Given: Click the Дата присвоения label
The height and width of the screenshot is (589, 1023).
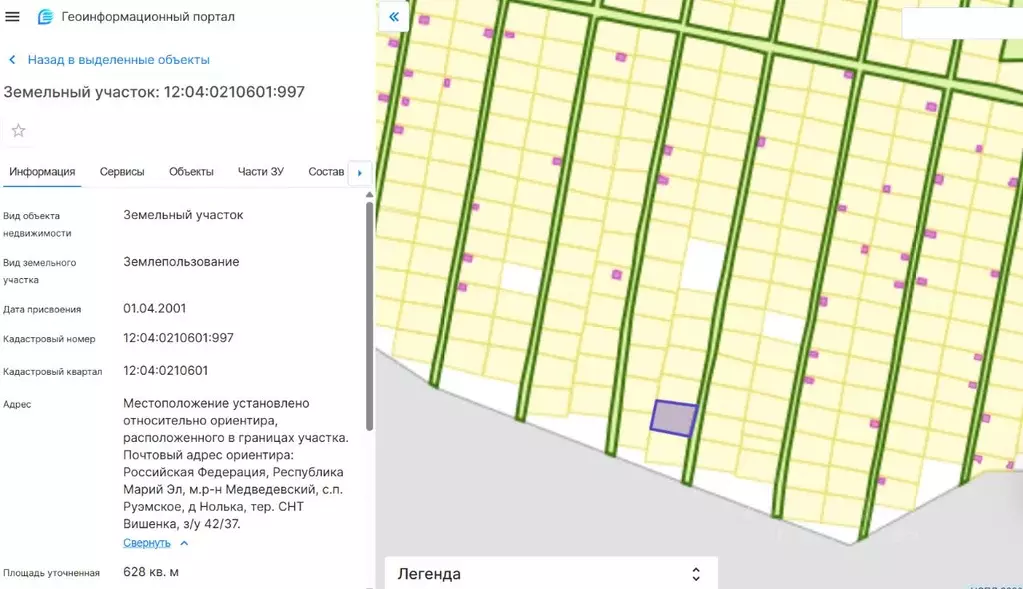Looking at the screenshot, I should 42,309.
